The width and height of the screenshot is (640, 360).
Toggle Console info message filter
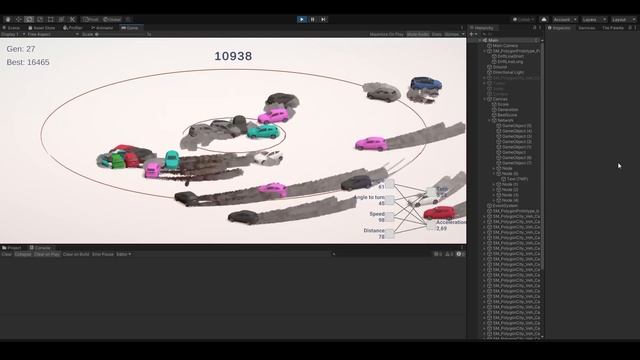click(x=438, y=254)
